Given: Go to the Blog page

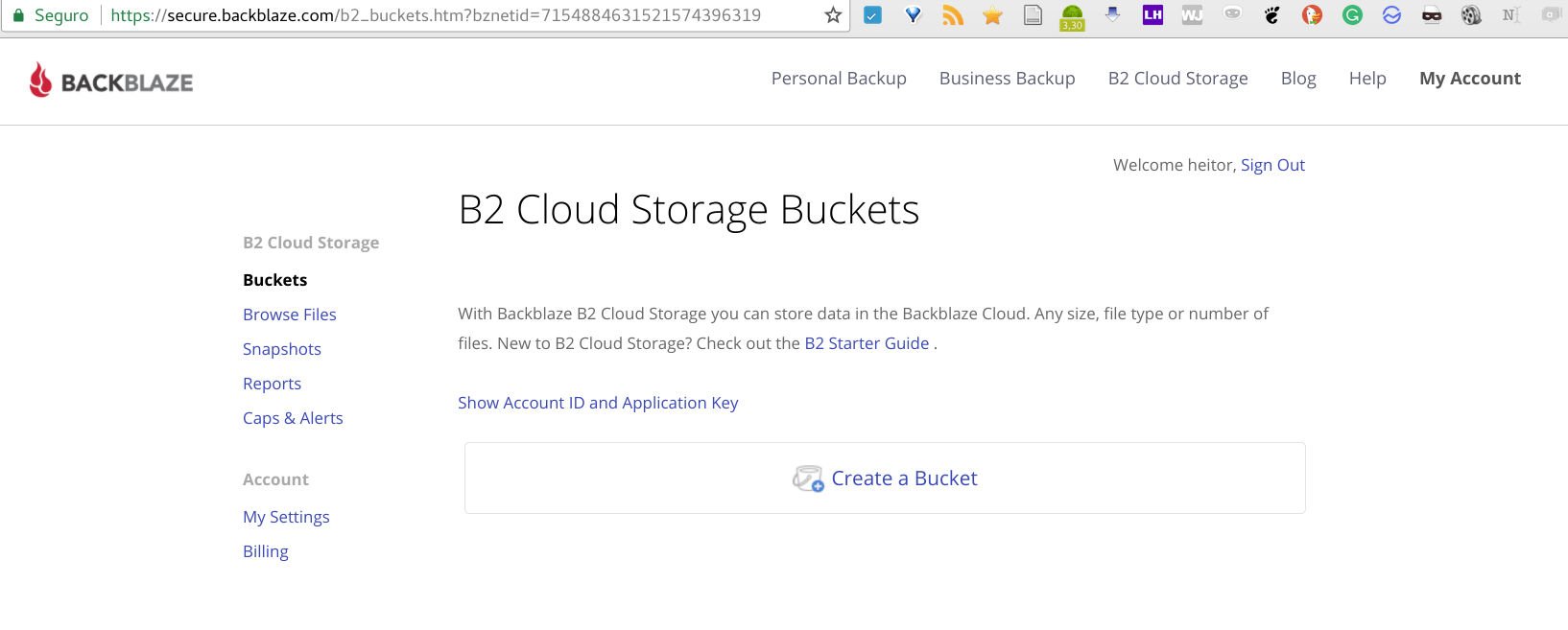Looking at the screenshot, I should [x=1298, y=79].
